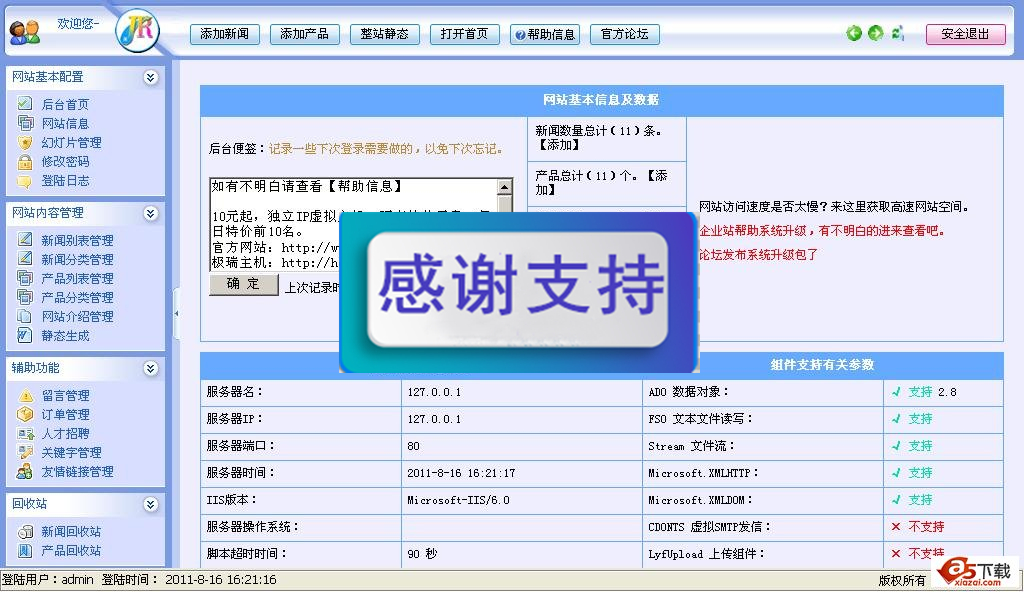Open the red 企业站帮助系统升级 link
1024x592 pixels.
[x=822, y=231]
